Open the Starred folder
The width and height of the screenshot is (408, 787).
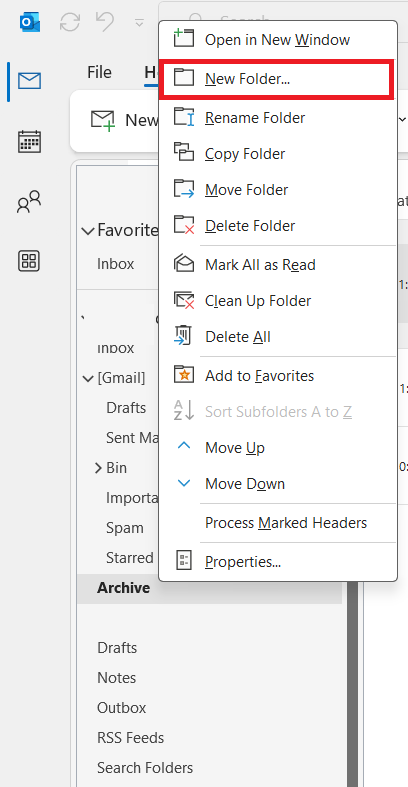[x=129, y=558]
